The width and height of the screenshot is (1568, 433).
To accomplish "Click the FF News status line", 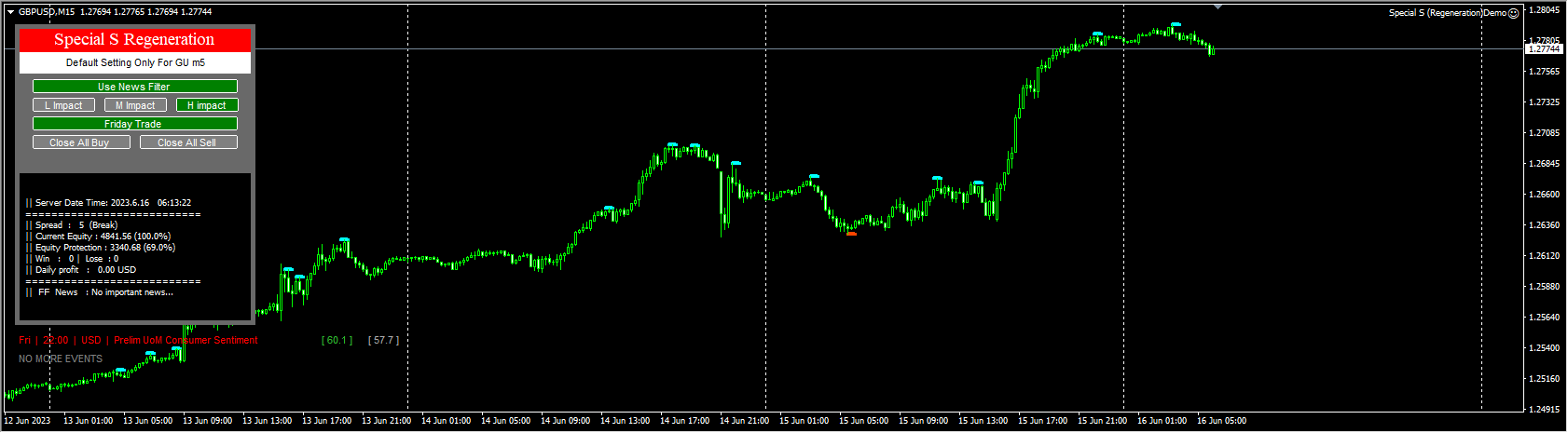I will (x=100, y=292).
